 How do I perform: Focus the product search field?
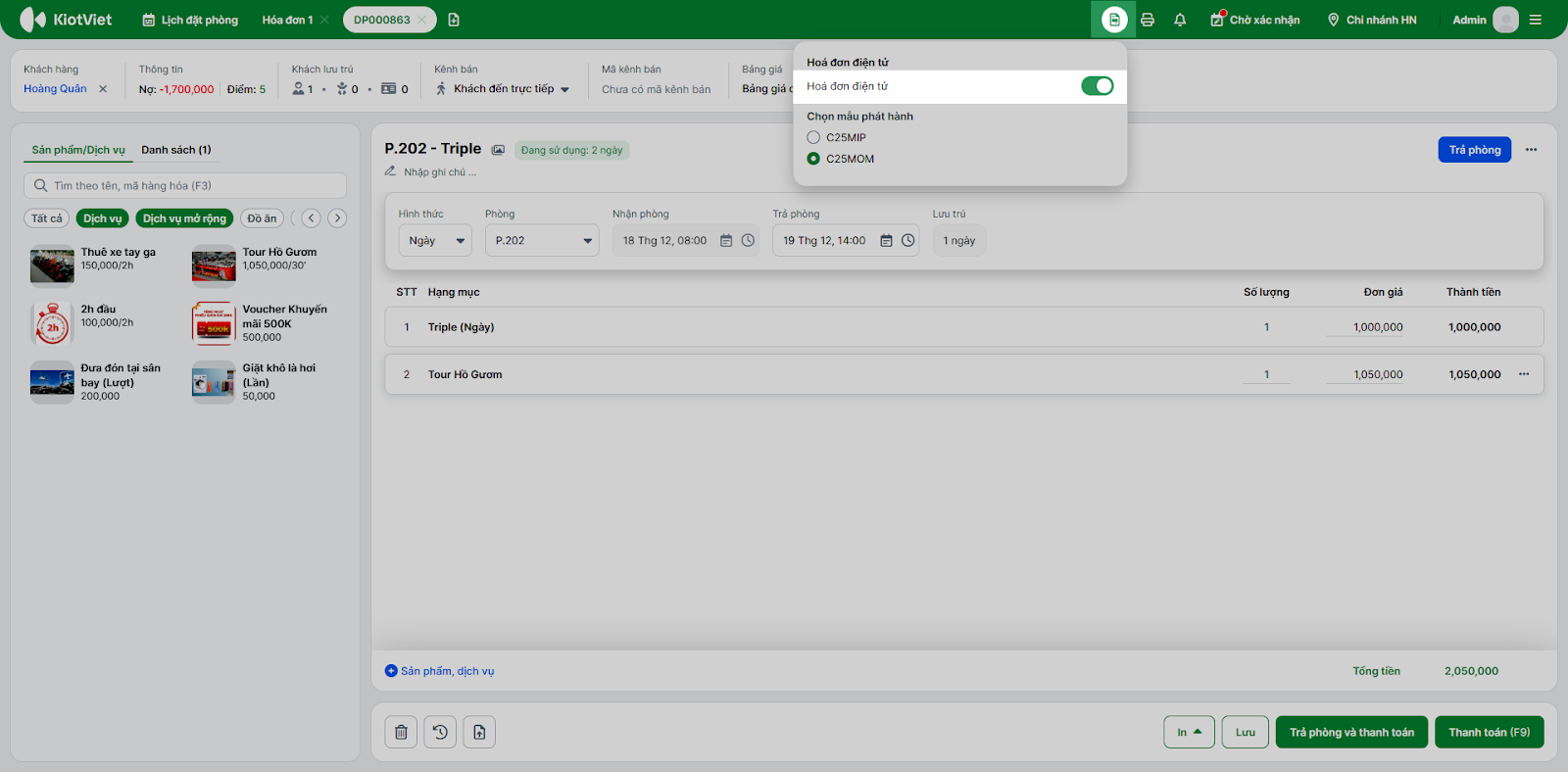[x=185, y=185]
